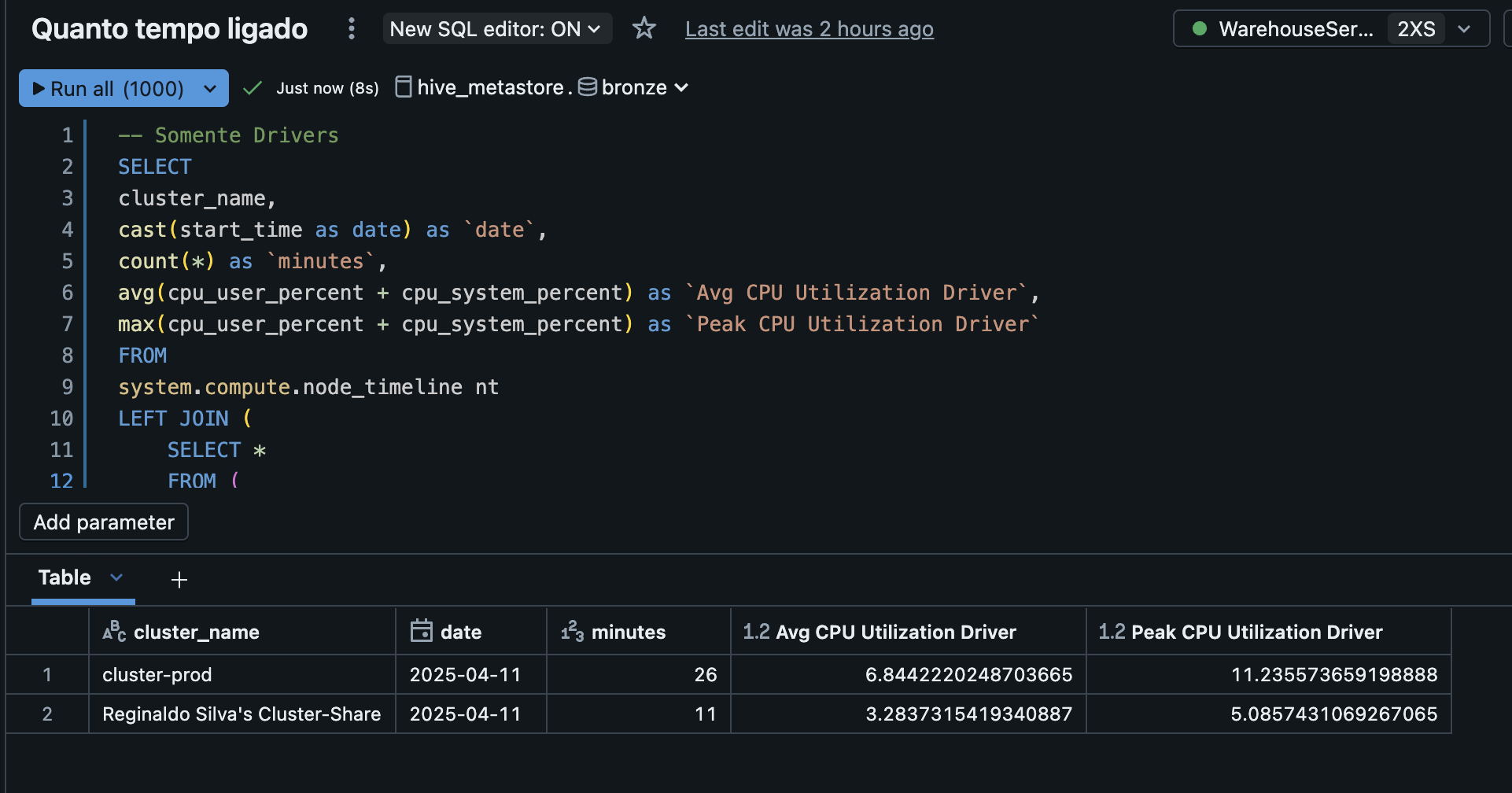Select the Table results tab
Screen dimensions: 1512x793
click(x=65, y=577)
